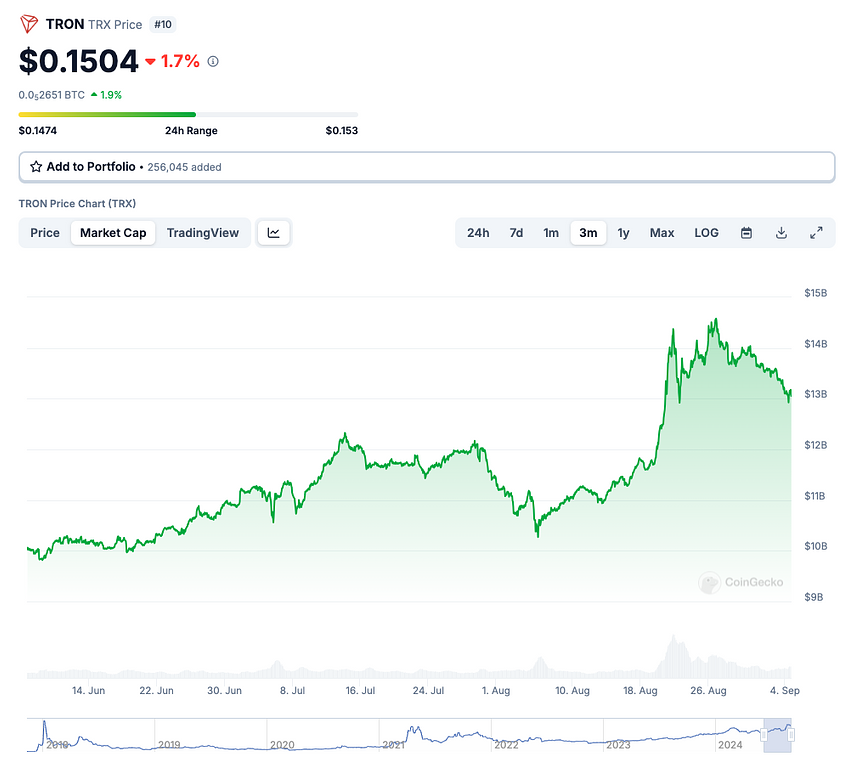Click the price info circle icon

(x=213, y=61)
